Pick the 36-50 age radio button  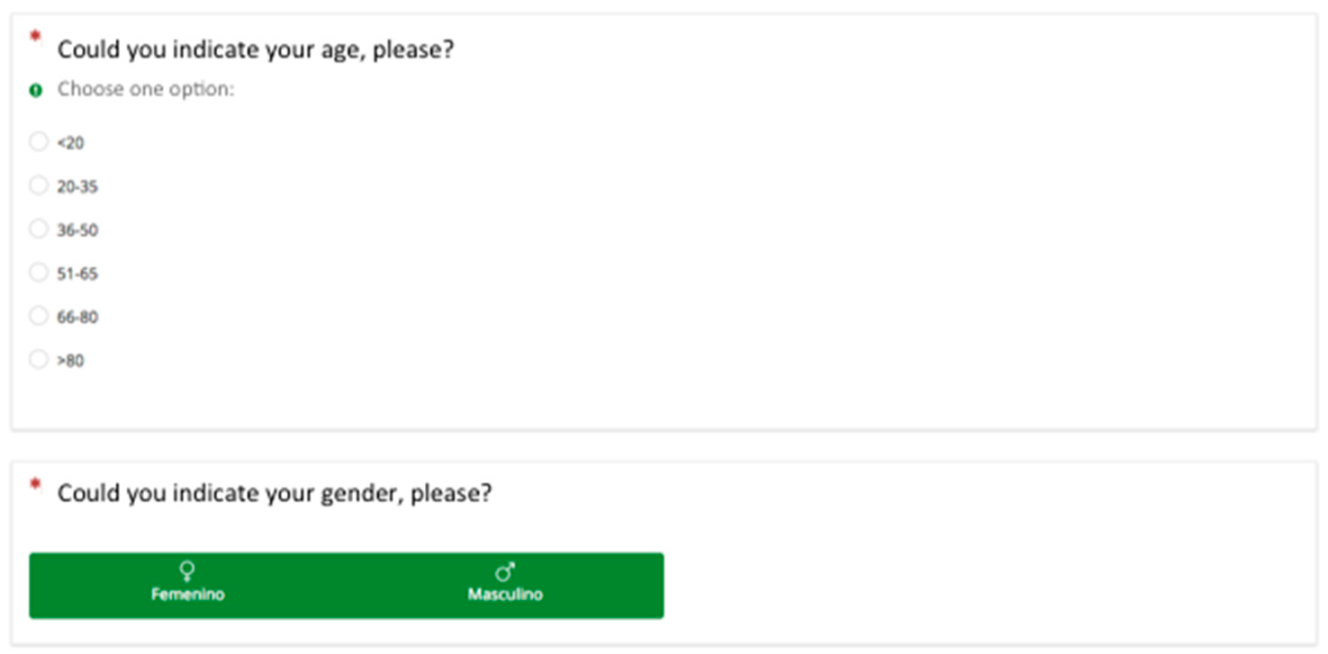tap(38, 229)
